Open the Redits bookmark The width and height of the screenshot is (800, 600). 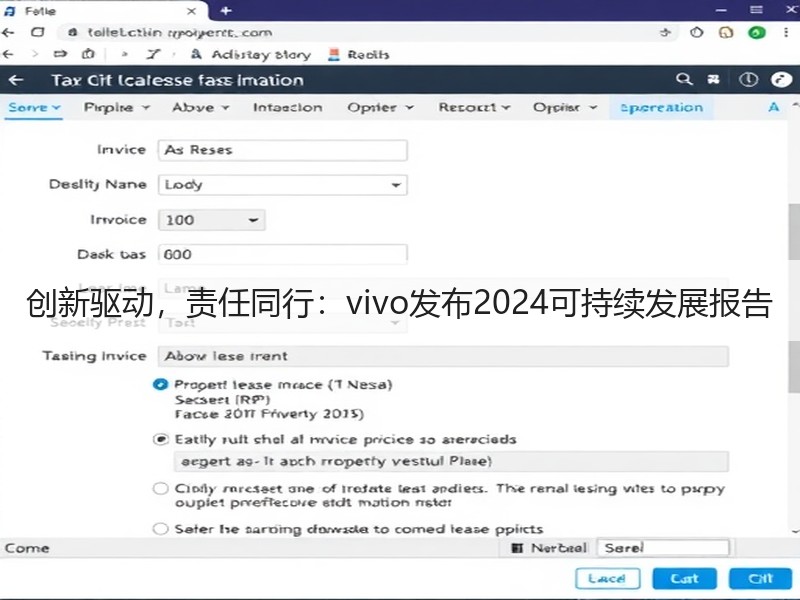(359, 54)
